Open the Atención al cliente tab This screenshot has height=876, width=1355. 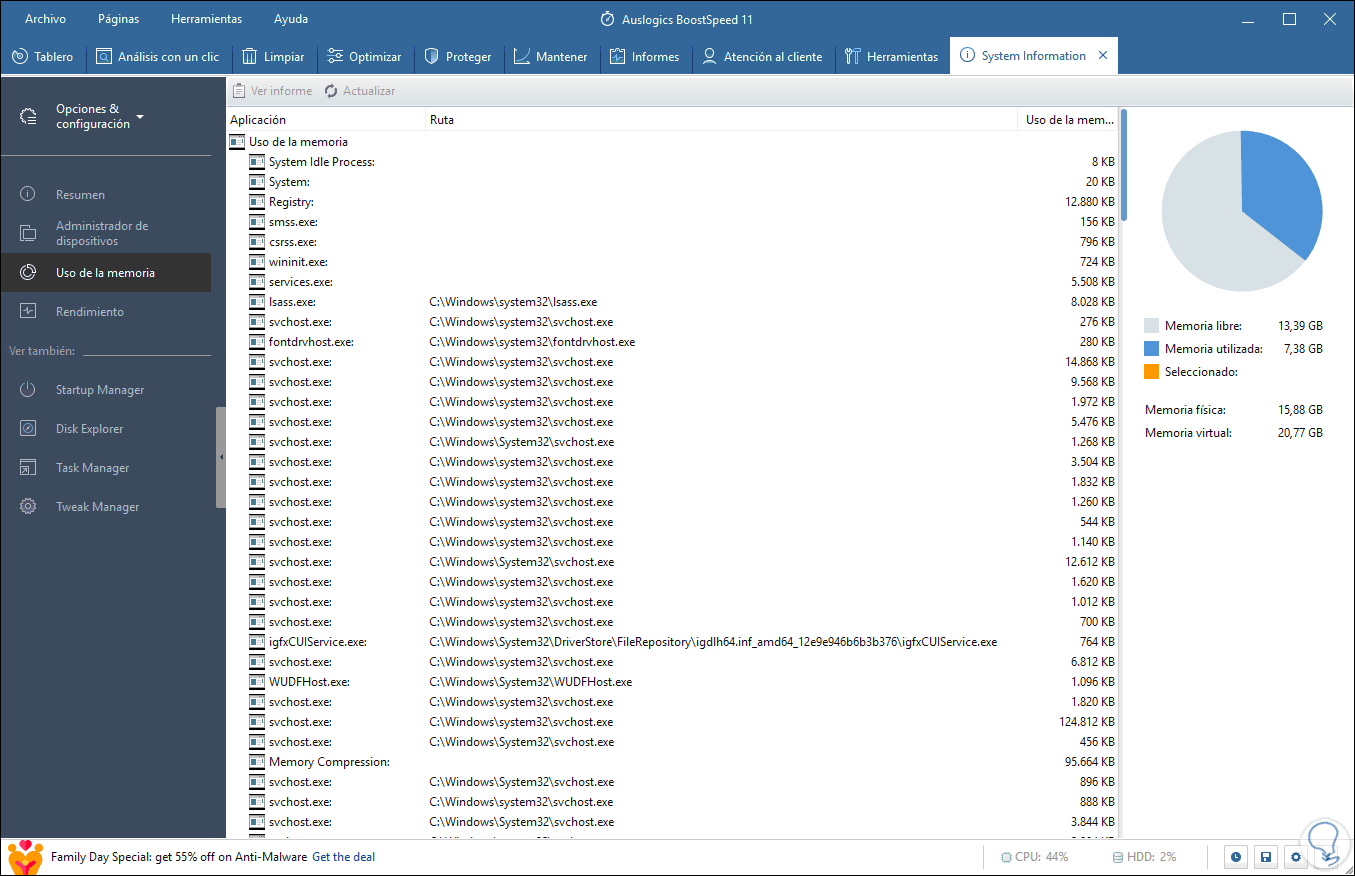[x=763, y=57]
